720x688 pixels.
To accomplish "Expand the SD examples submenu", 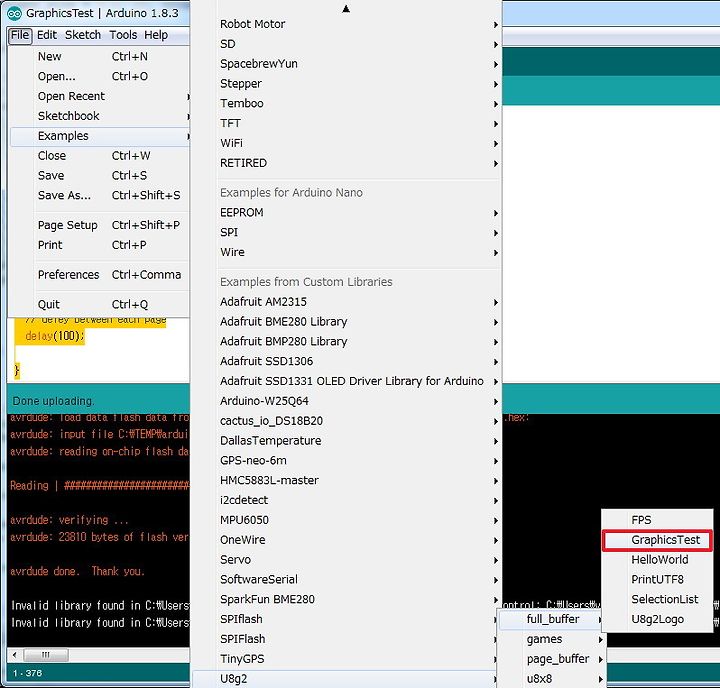I will (347, 44).
